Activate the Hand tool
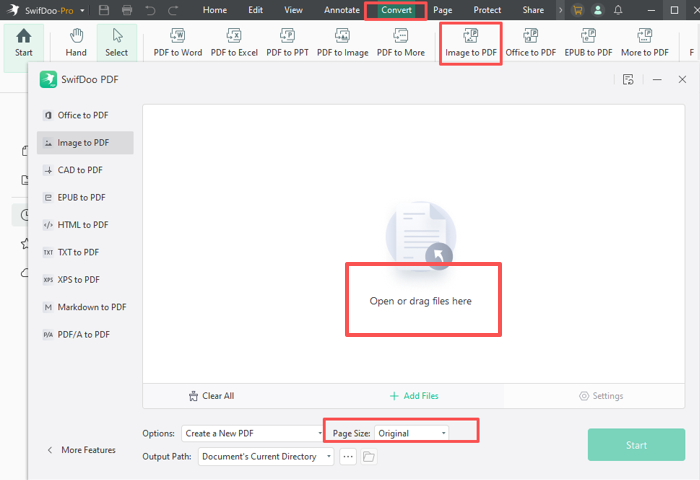 pos(76,42)
